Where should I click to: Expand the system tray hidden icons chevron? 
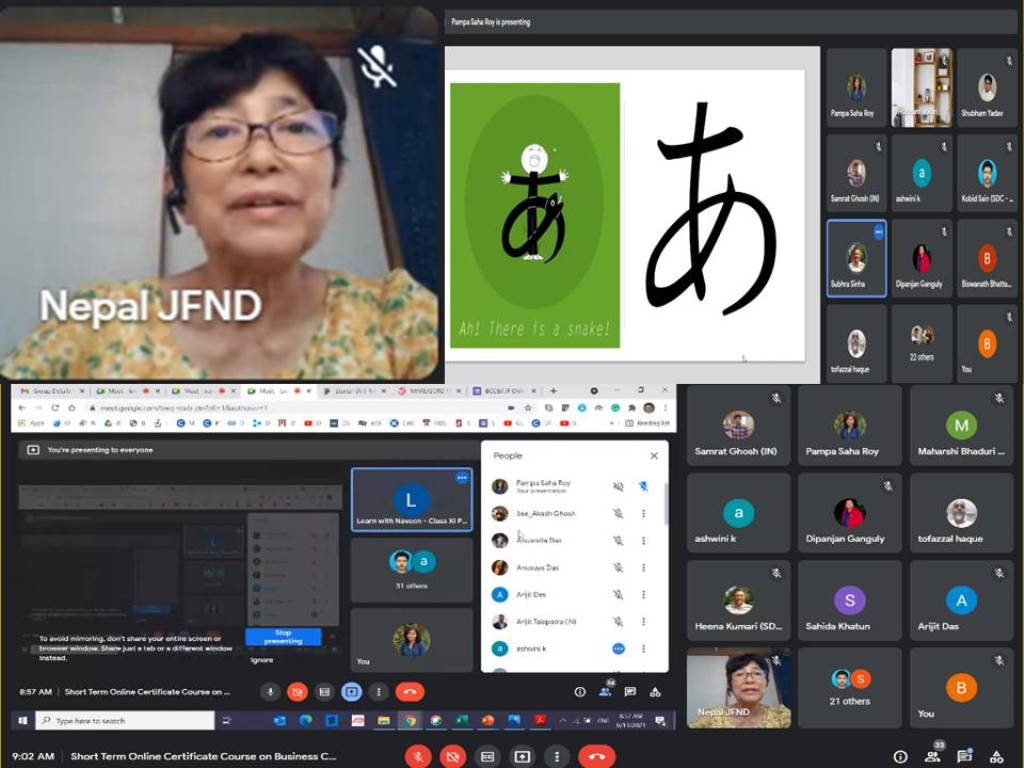pos(563,720)
